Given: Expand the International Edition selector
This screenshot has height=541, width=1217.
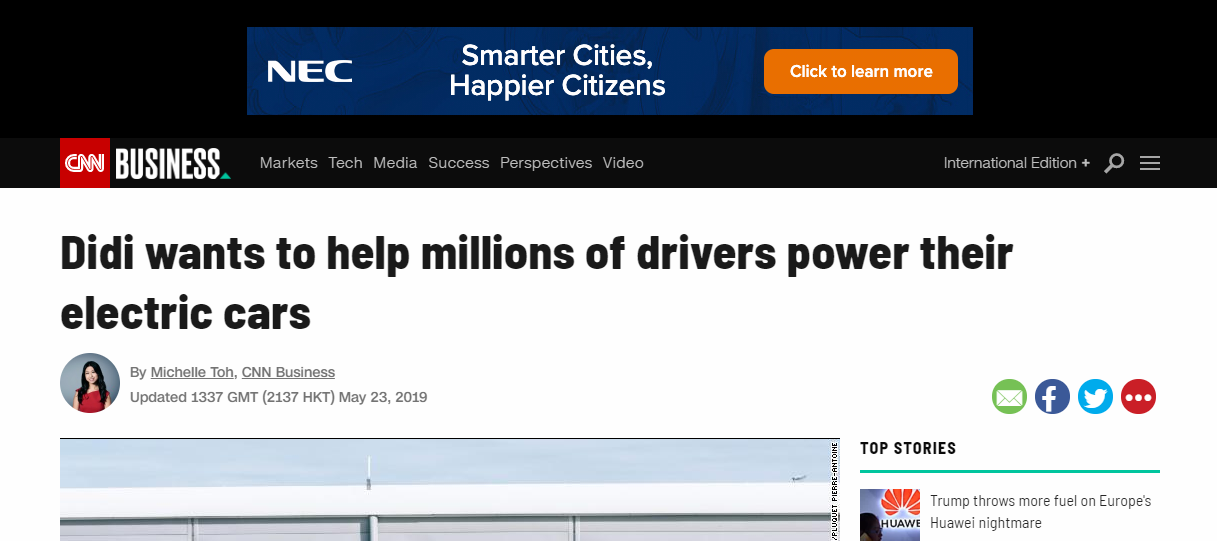Looking at the screenshot, I should (x=1017, y=163).
